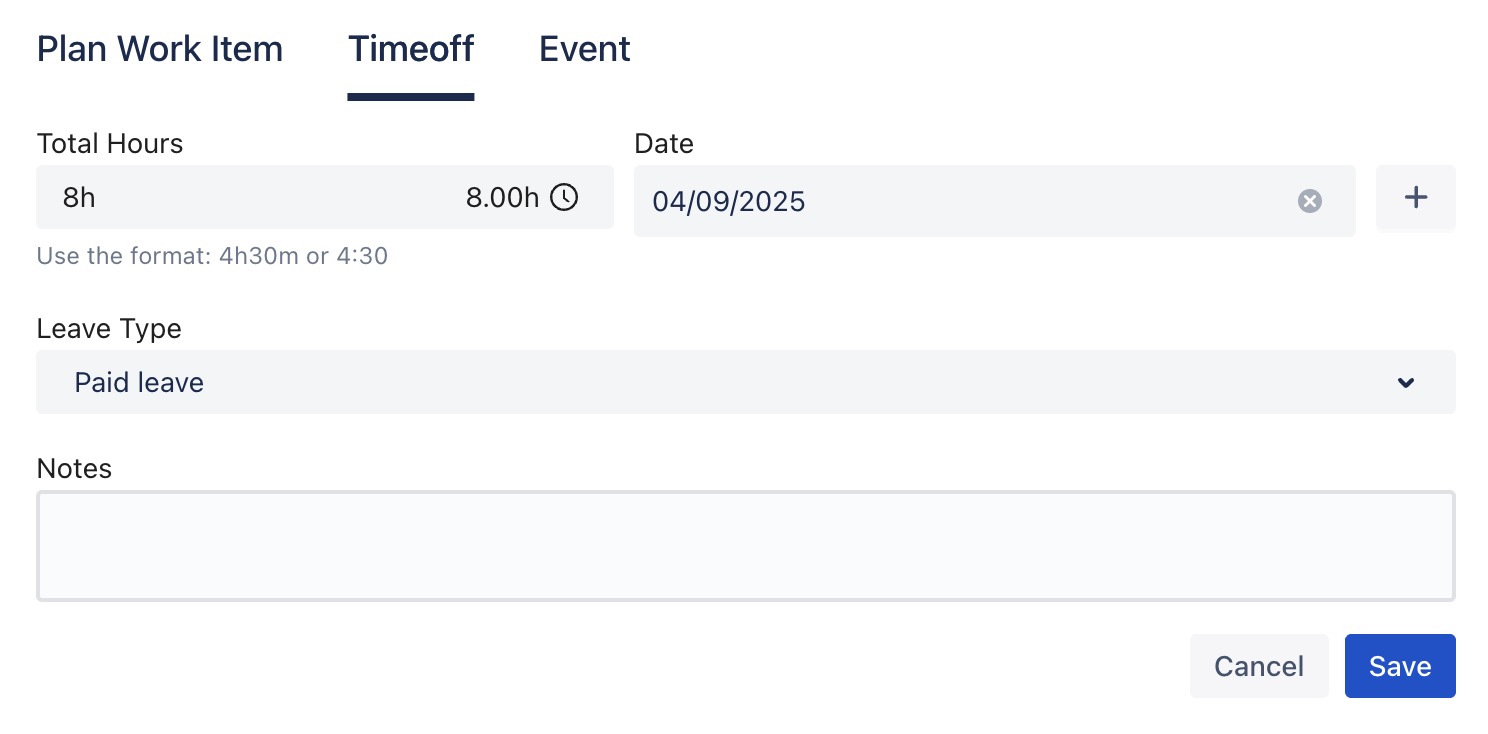Click the Paid leave selected value
1488x734 pixels.
(139, 382)
